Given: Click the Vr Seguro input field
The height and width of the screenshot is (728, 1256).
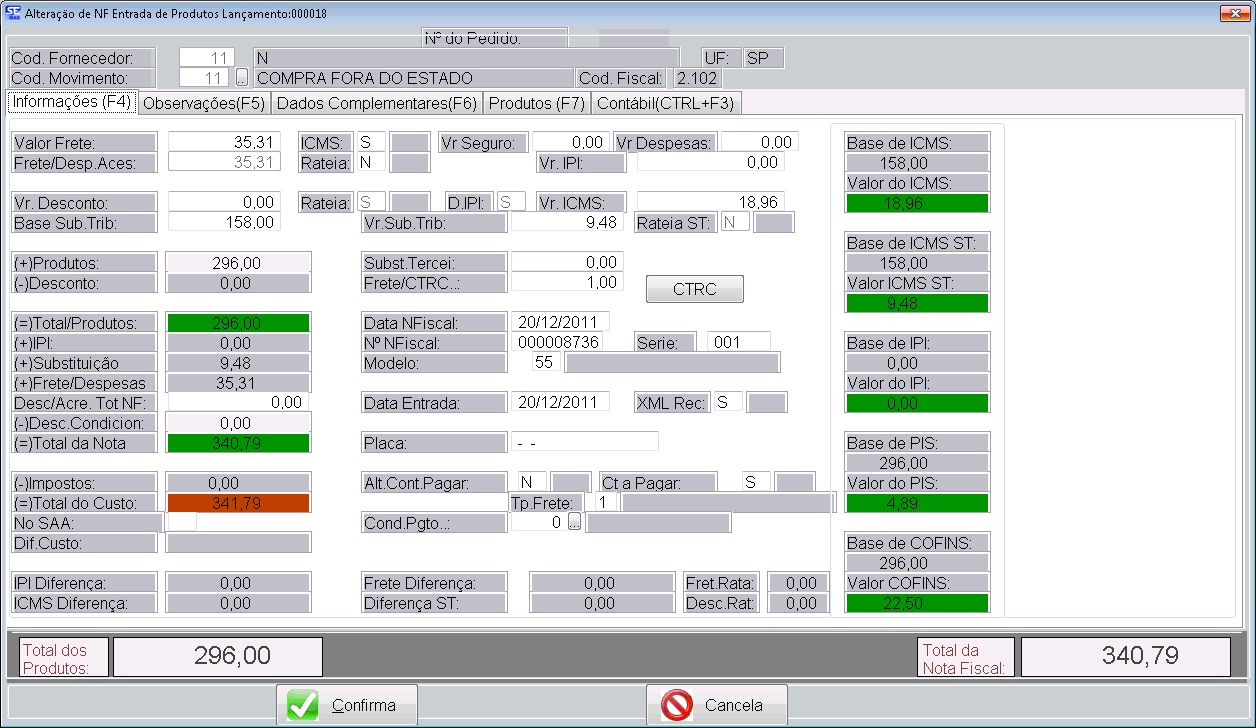Looking at the screenshot, I should point(570,143).
